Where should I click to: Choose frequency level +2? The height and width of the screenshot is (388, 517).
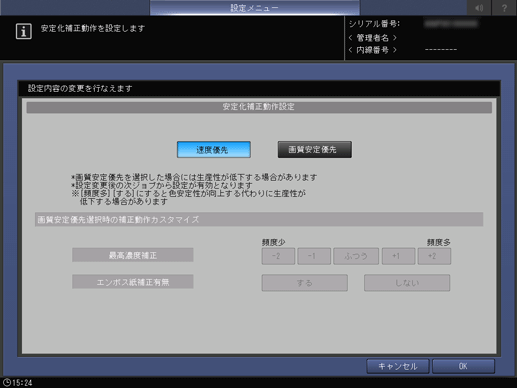[434, 256]
